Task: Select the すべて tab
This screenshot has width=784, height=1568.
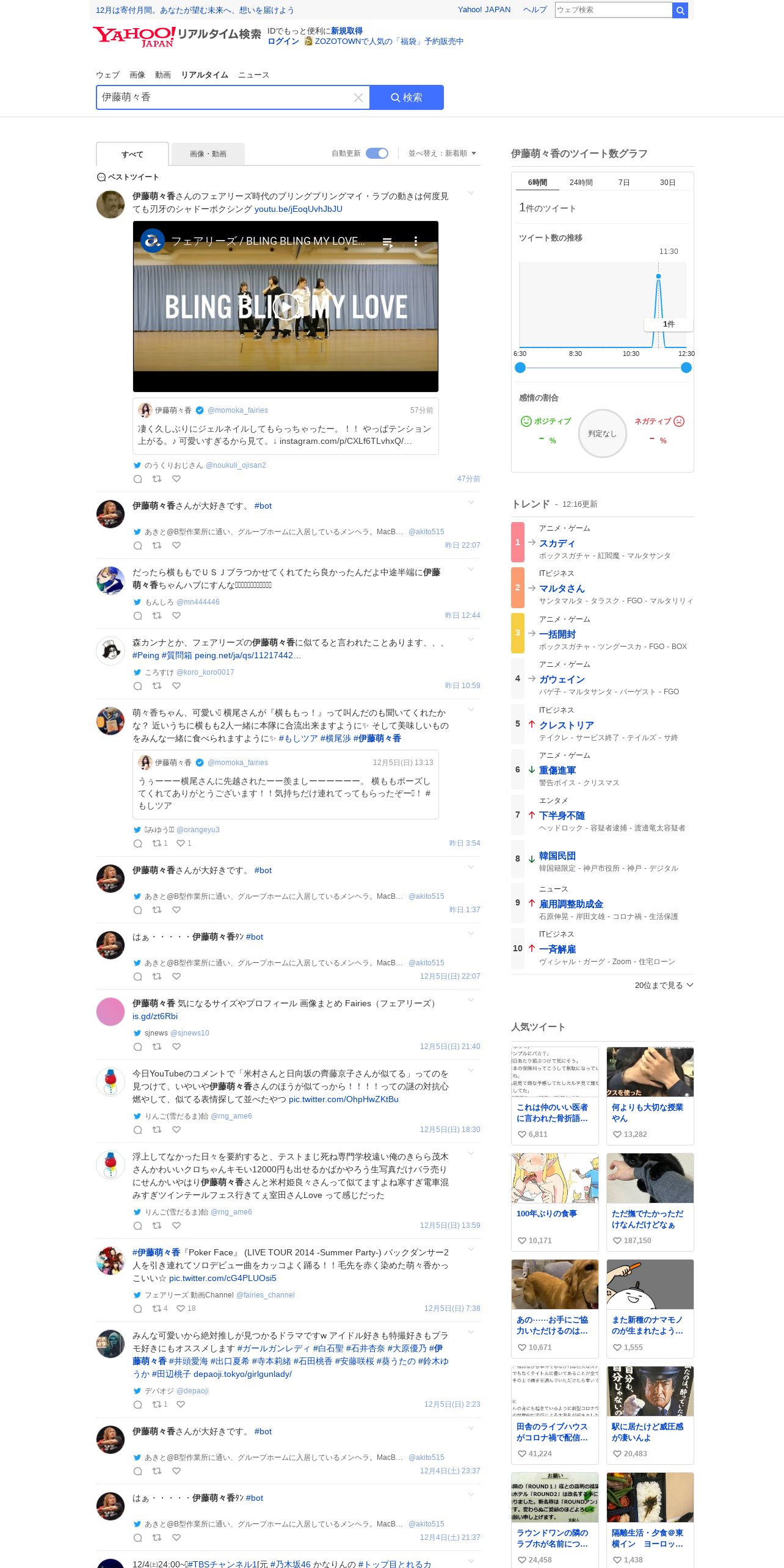Action: click(132, 154)
